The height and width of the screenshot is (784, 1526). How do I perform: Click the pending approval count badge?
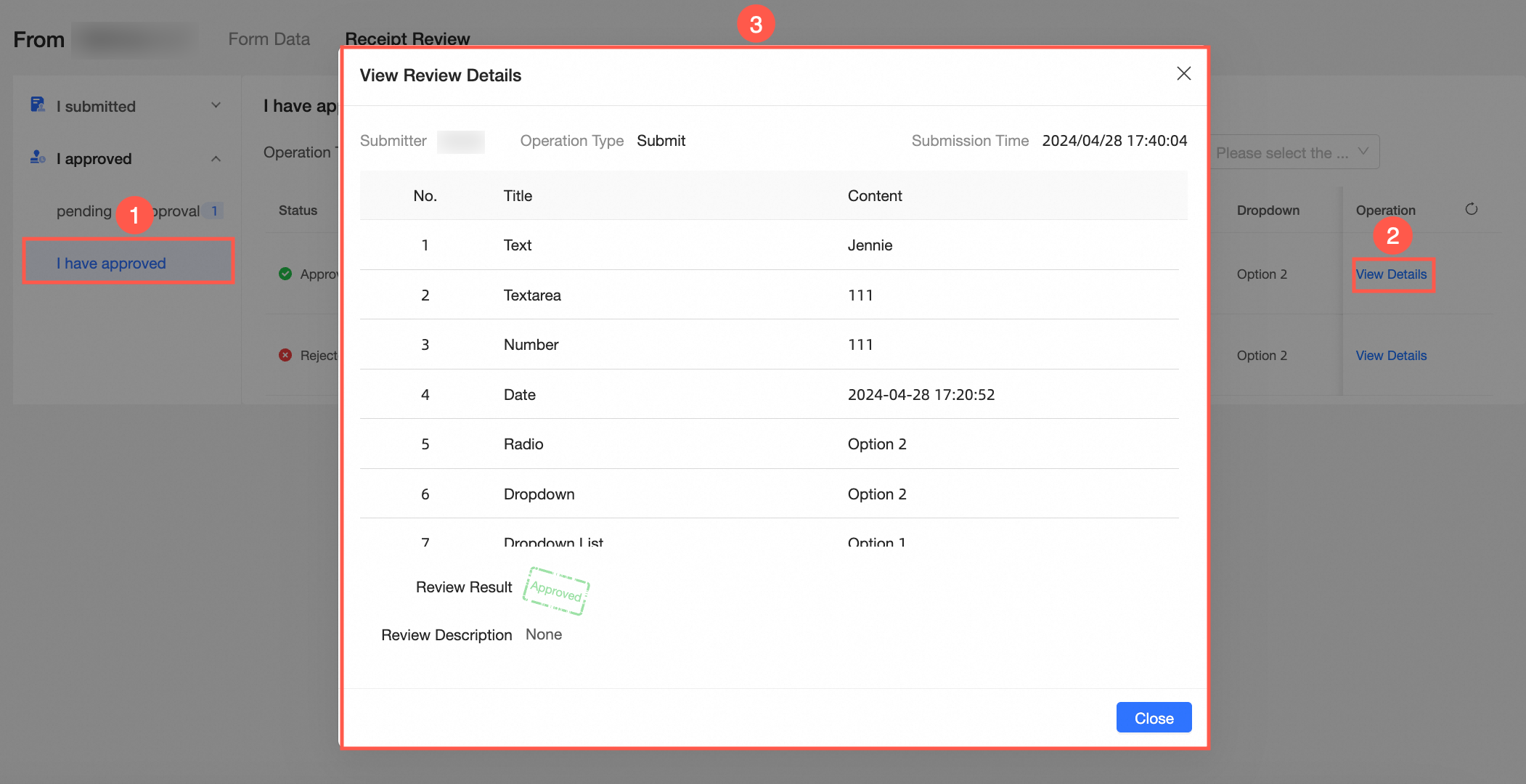point(214,211)
